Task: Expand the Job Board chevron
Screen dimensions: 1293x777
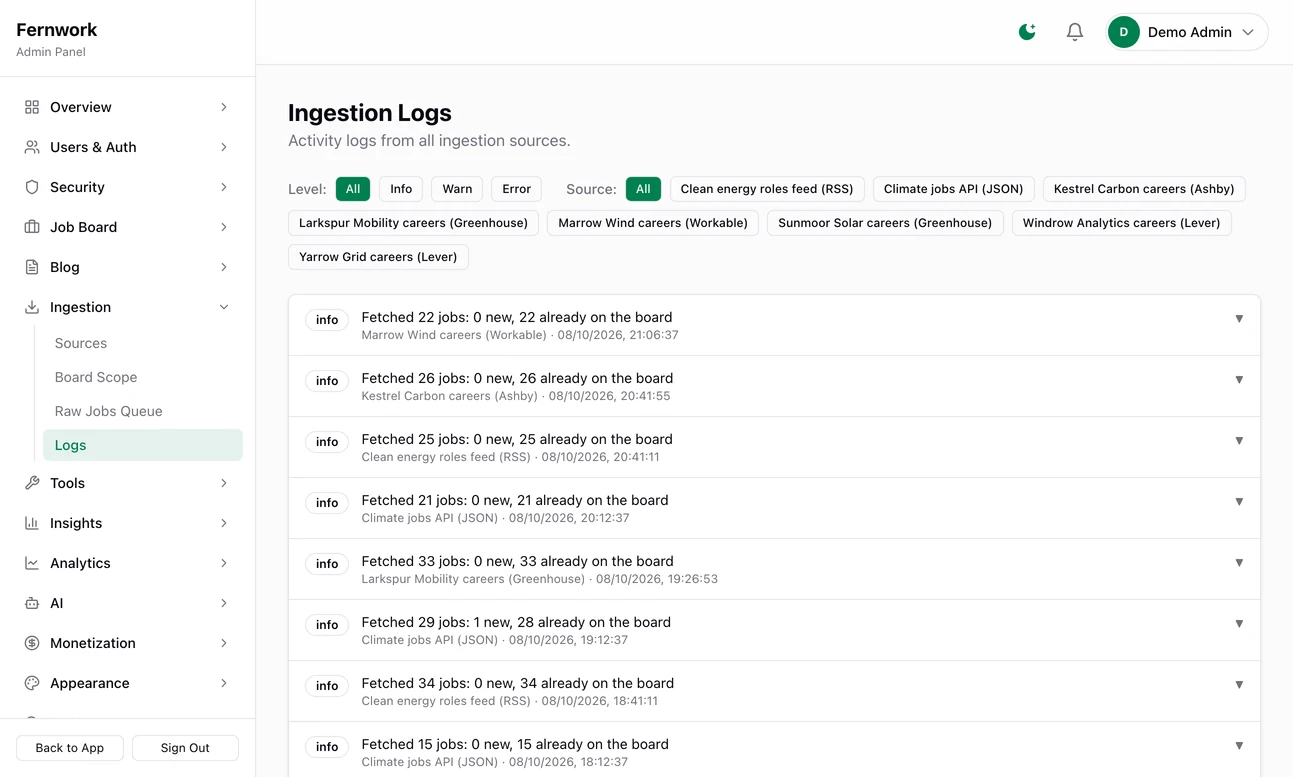Action: coord(224,227)
